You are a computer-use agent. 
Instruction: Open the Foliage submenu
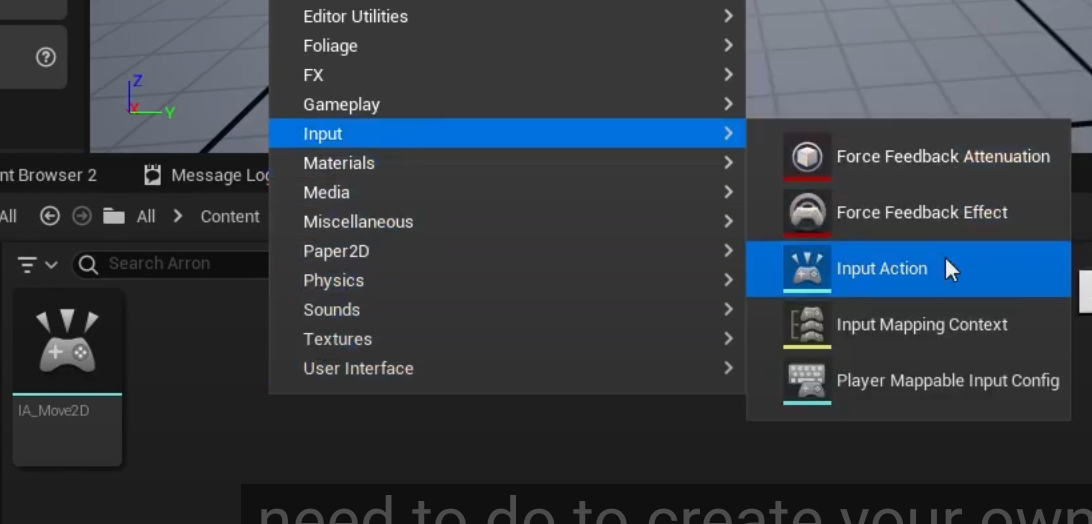507,46
